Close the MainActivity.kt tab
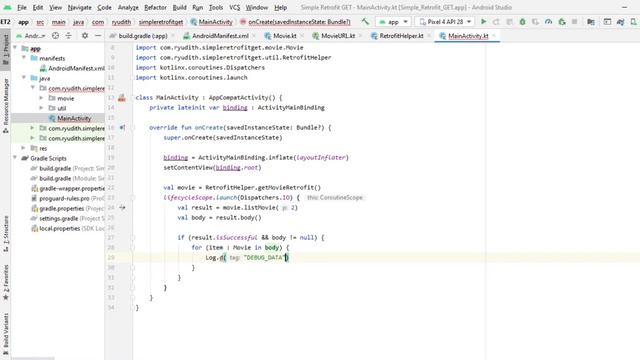The height and width of the screenshot is (360, 640). click(x=494, y=36)
